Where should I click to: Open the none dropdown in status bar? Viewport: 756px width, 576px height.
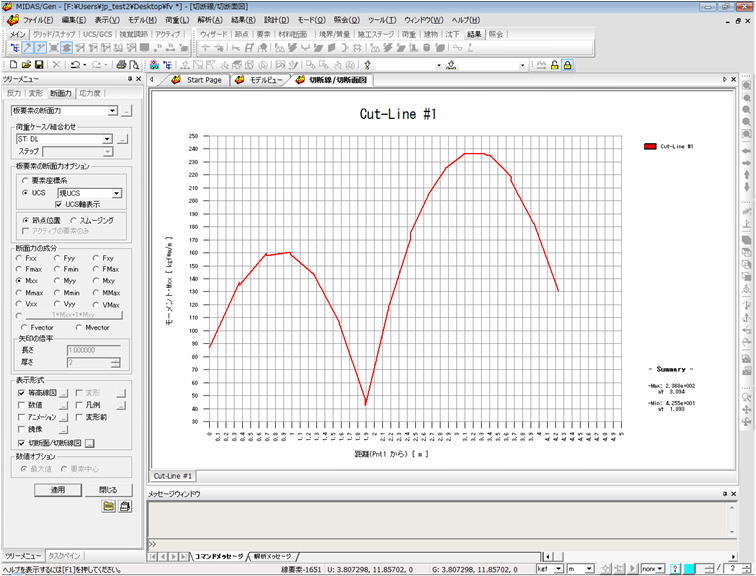[661, 569]
